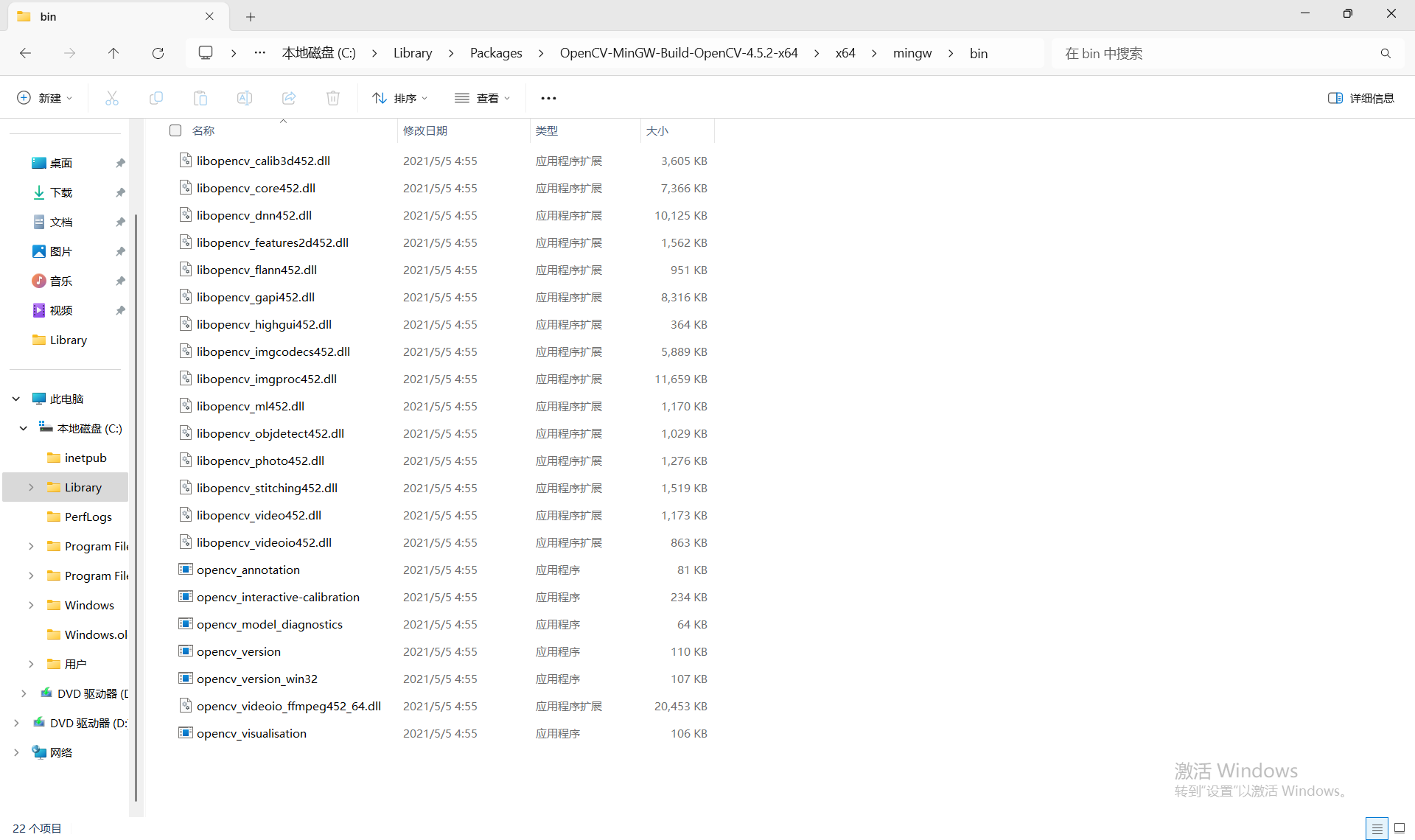Click the Copy icon in toolbar

[x=156, y=98]
